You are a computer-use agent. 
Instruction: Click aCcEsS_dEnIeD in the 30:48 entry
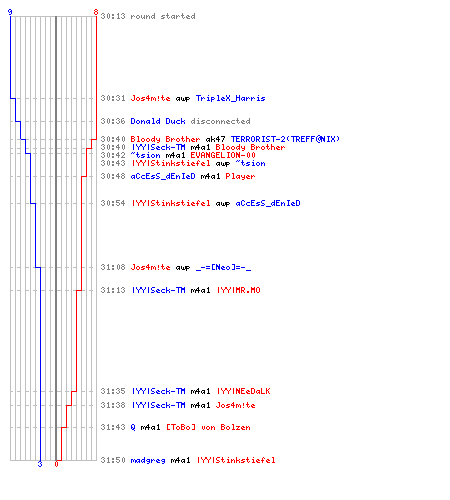tap(163, 176)
